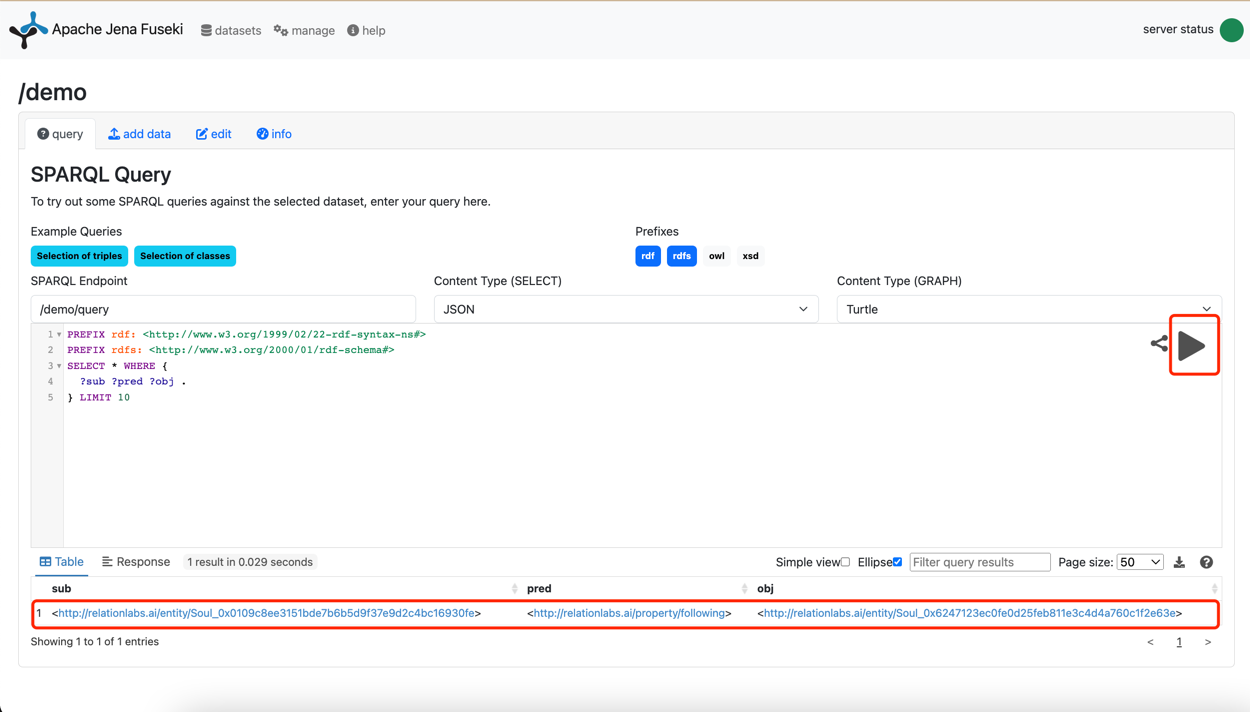Open the help menu
Screen dimensions: 1250x712
(x=366, y=31)
